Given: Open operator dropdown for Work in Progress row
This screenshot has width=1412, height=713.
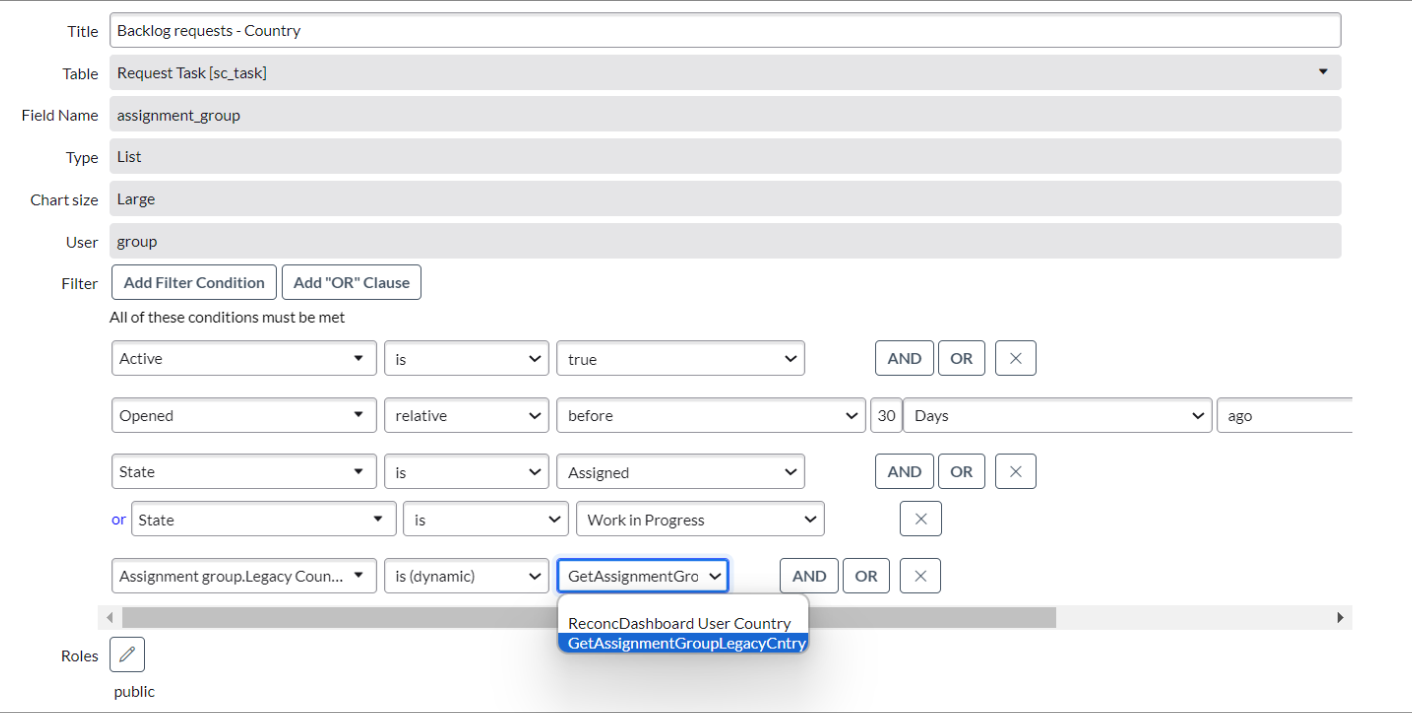Looking at the screenshot, I should (486, 519).
